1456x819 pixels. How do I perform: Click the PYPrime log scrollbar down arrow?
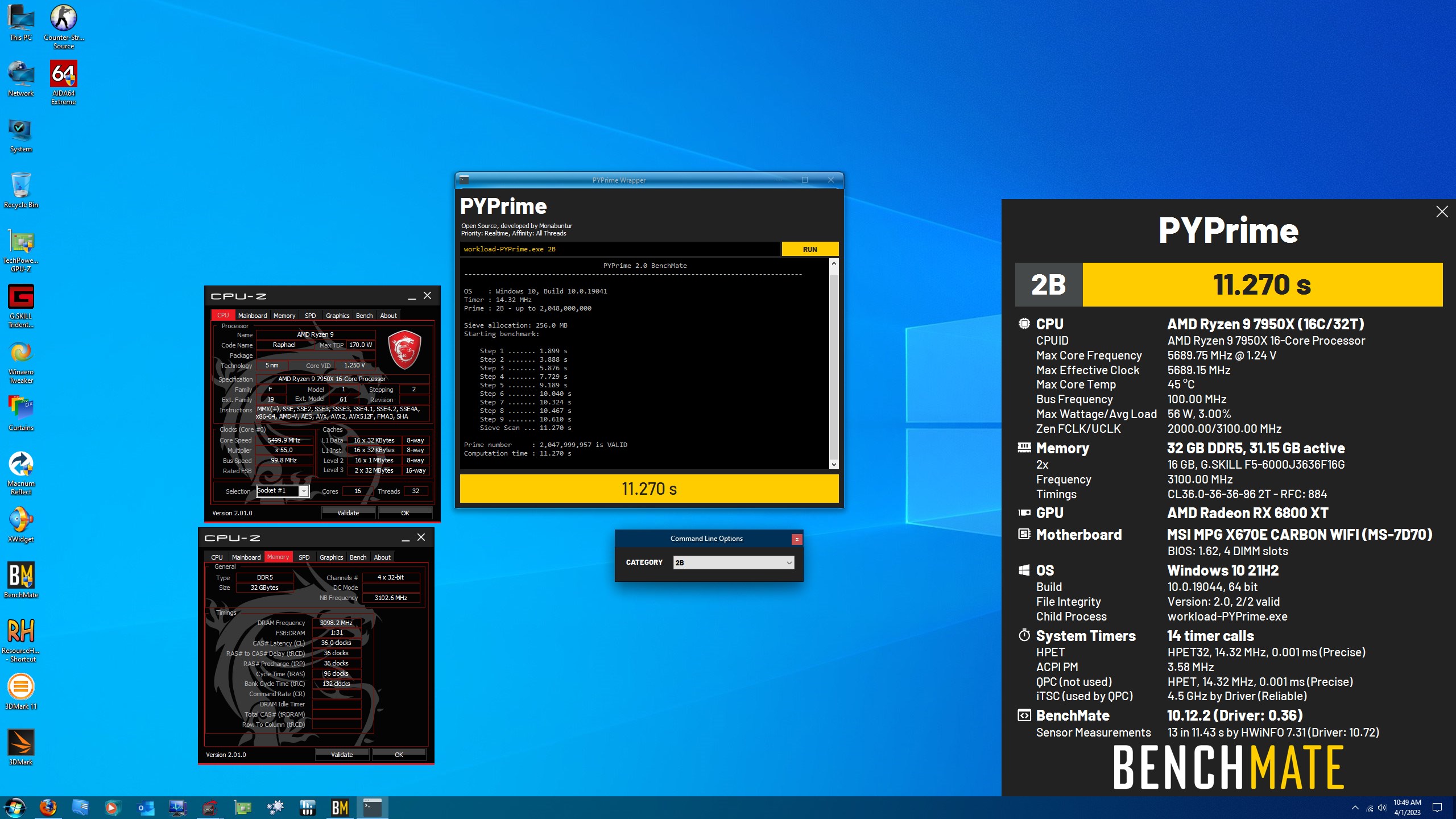click(834, 465)
